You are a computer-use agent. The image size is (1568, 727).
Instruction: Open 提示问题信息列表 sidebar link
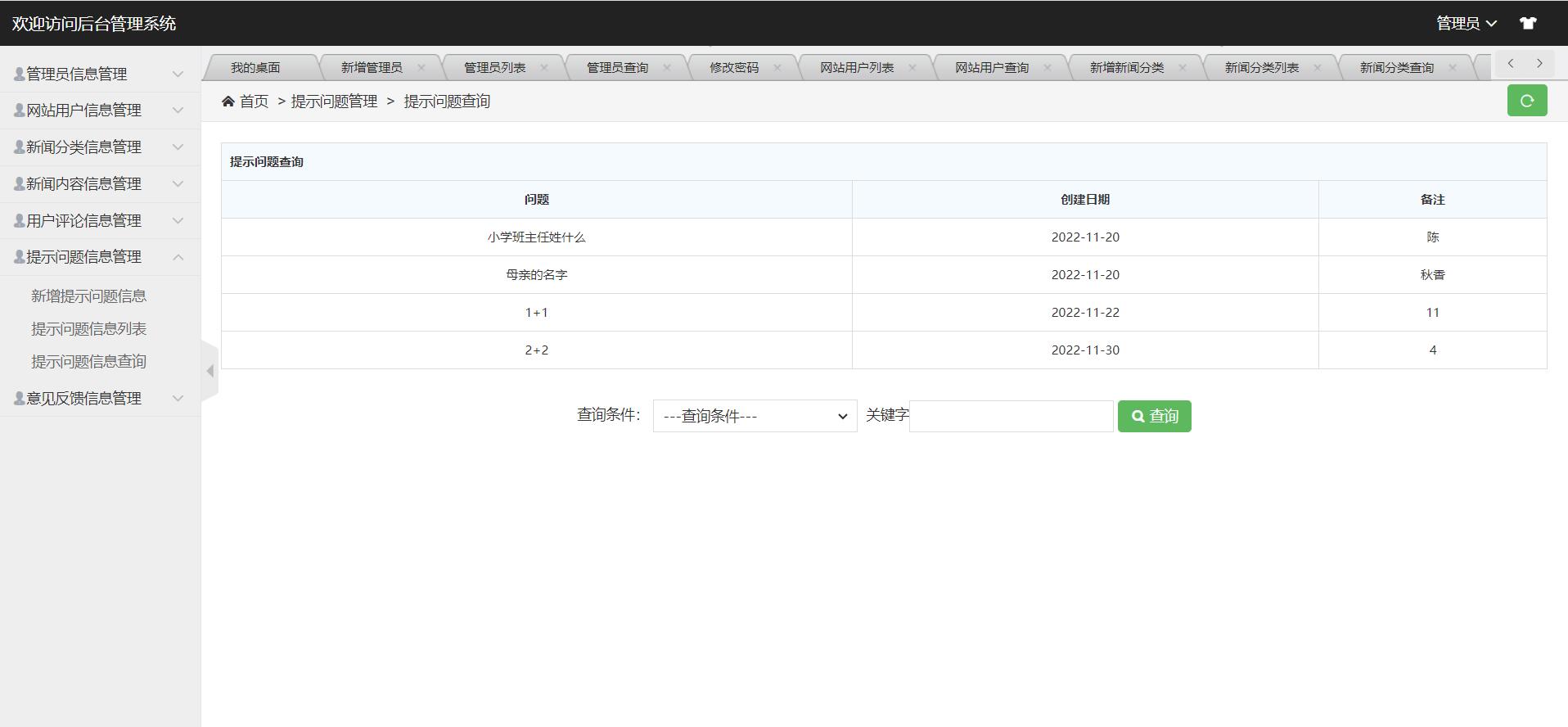point(88,328)
